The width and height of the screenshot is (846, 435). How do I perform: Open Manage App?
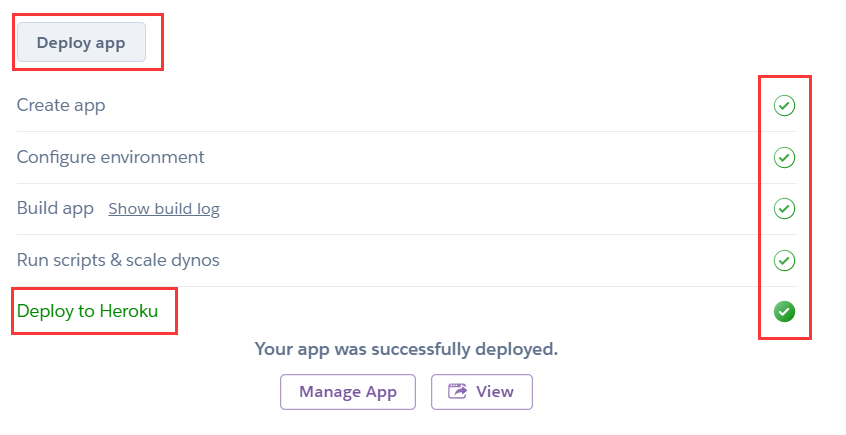point(348,391)
